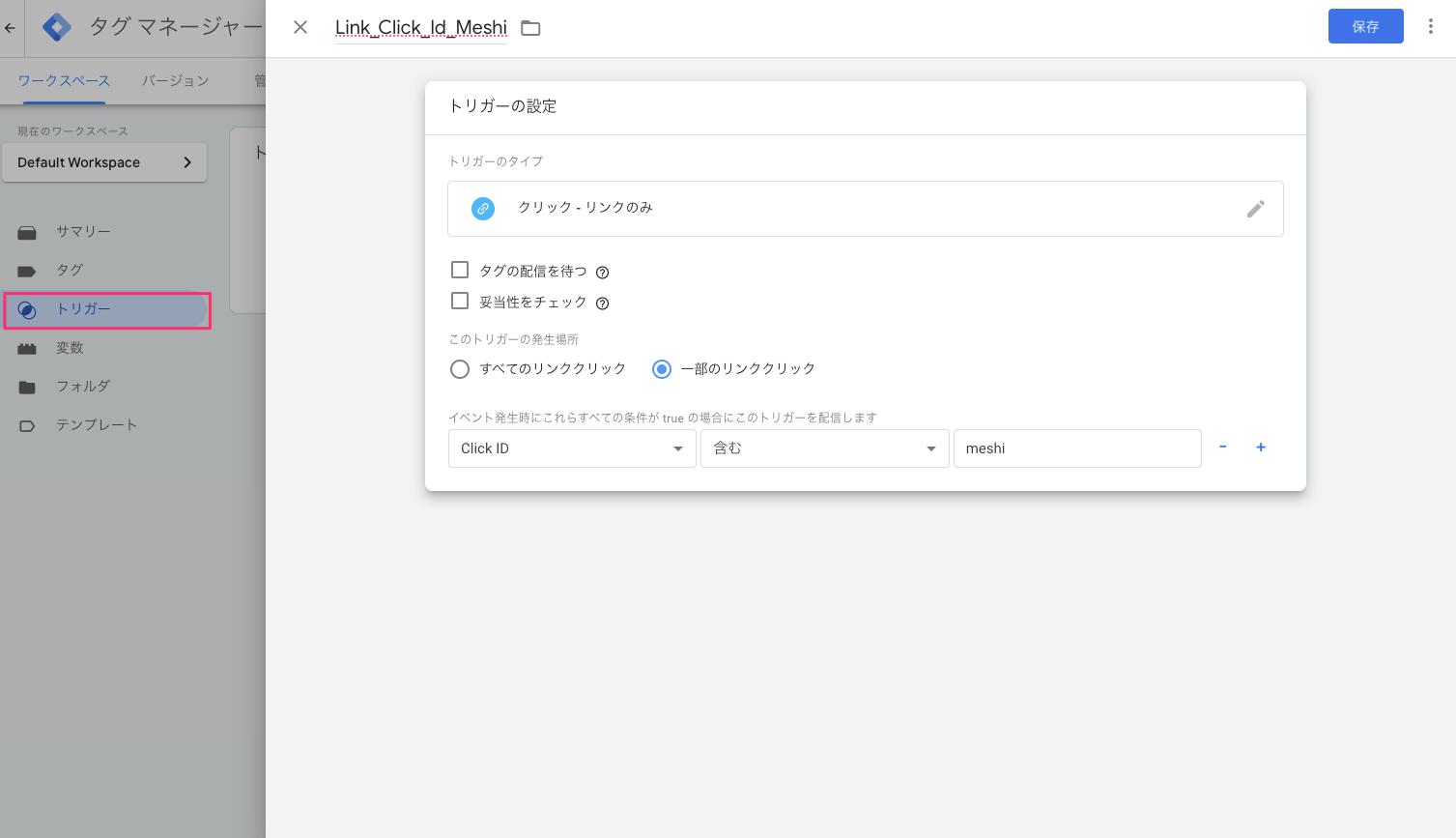Add a new condition with the plus button
The image size is (1456, 838).
(1261, 448)
